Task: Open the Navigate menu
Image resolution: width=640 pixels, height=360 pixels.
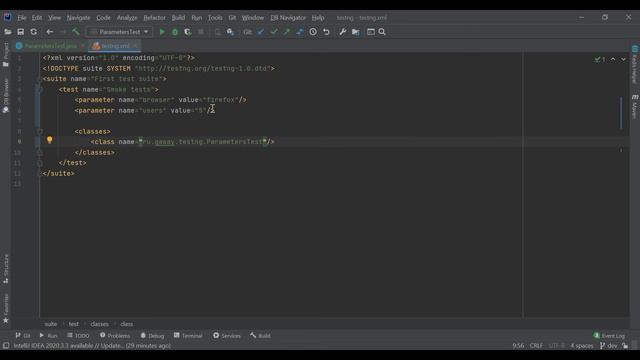Action: point(78,18)
